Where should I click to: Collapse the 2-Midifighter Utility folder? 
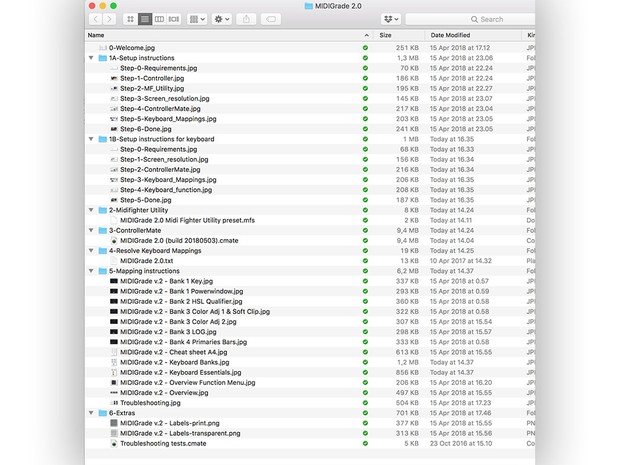click(x=91, y=210)
